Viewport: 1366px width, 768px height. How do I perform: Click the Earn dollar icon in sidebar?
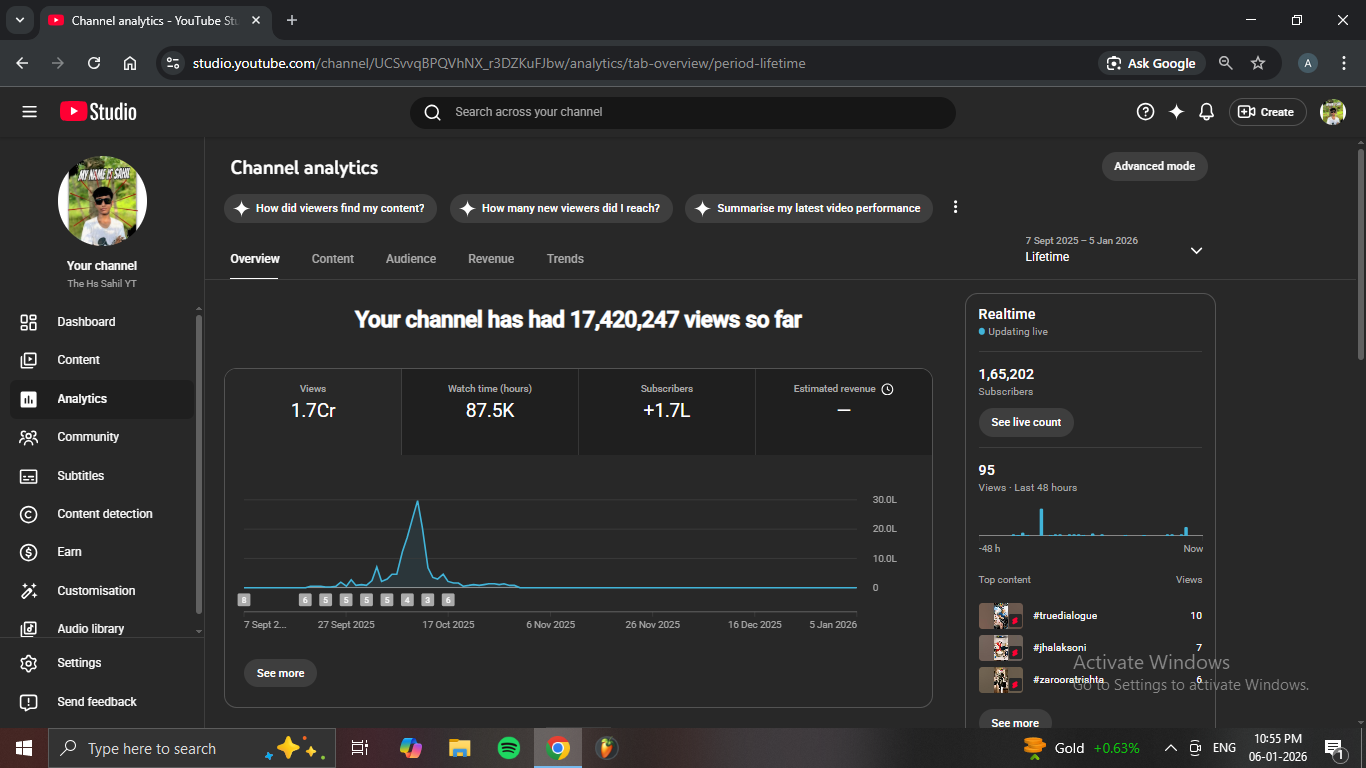pyautogui.click(x=29, y=552)
